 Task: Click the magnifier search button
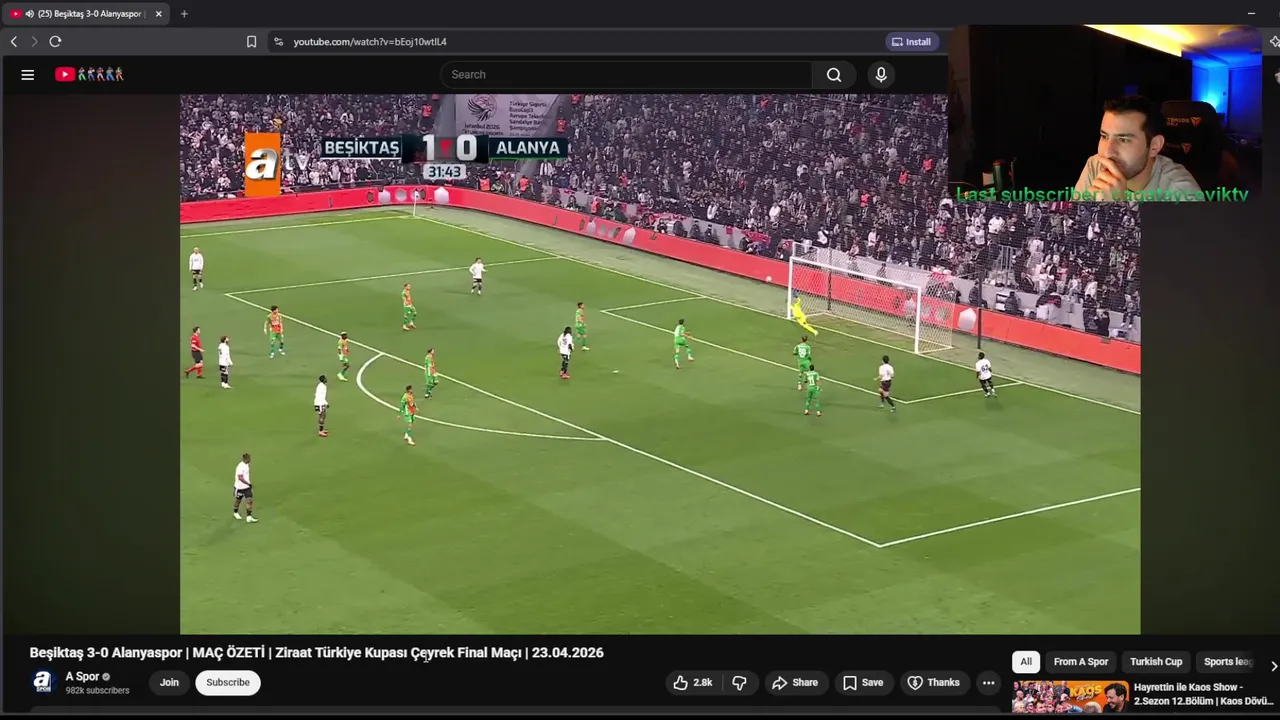tap(834, 74)
